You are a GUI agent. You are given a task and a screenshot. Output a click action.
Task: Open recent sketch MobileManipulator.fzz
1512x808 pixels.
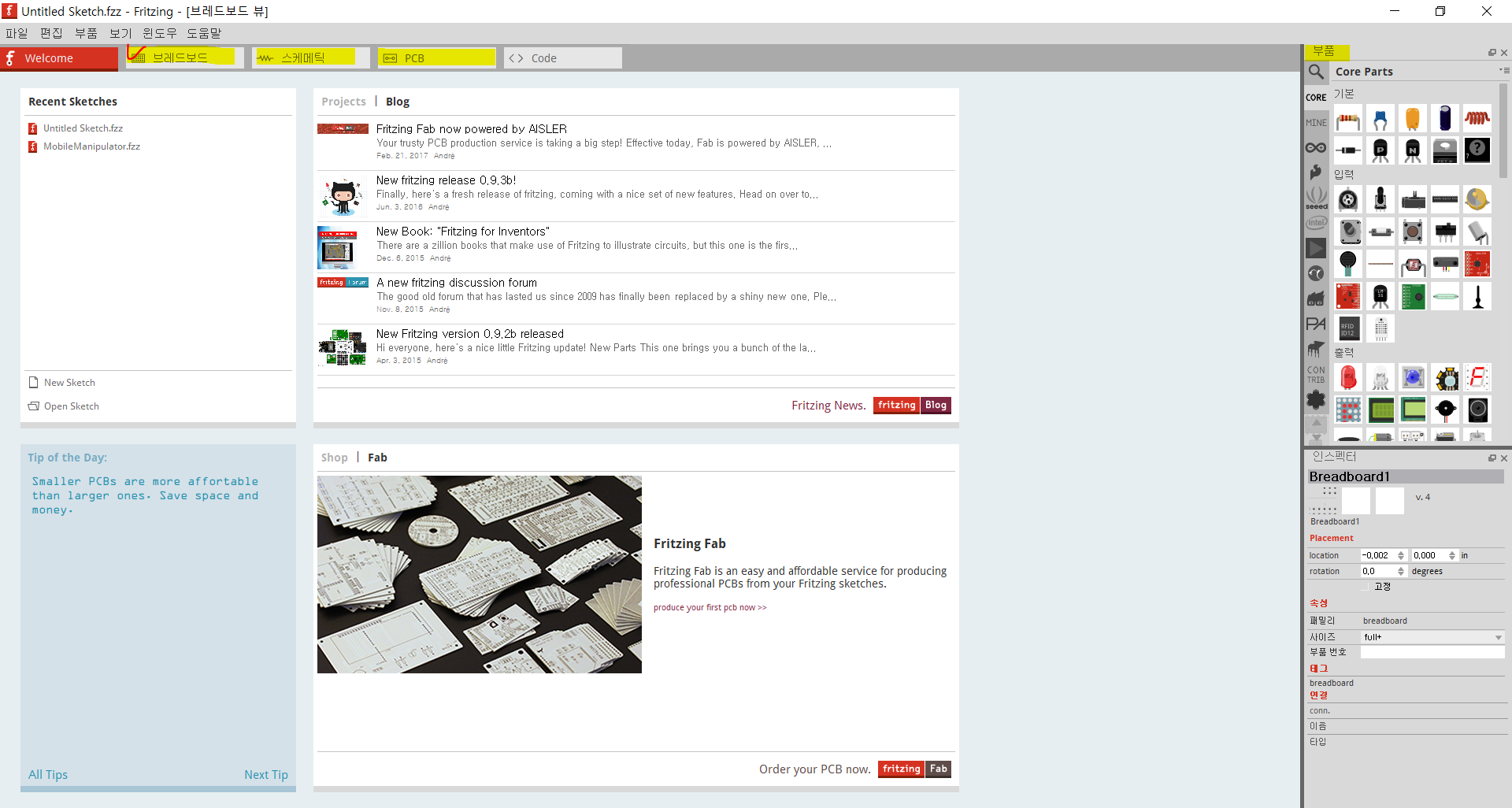pyautogui.click(x=91, y=146)
